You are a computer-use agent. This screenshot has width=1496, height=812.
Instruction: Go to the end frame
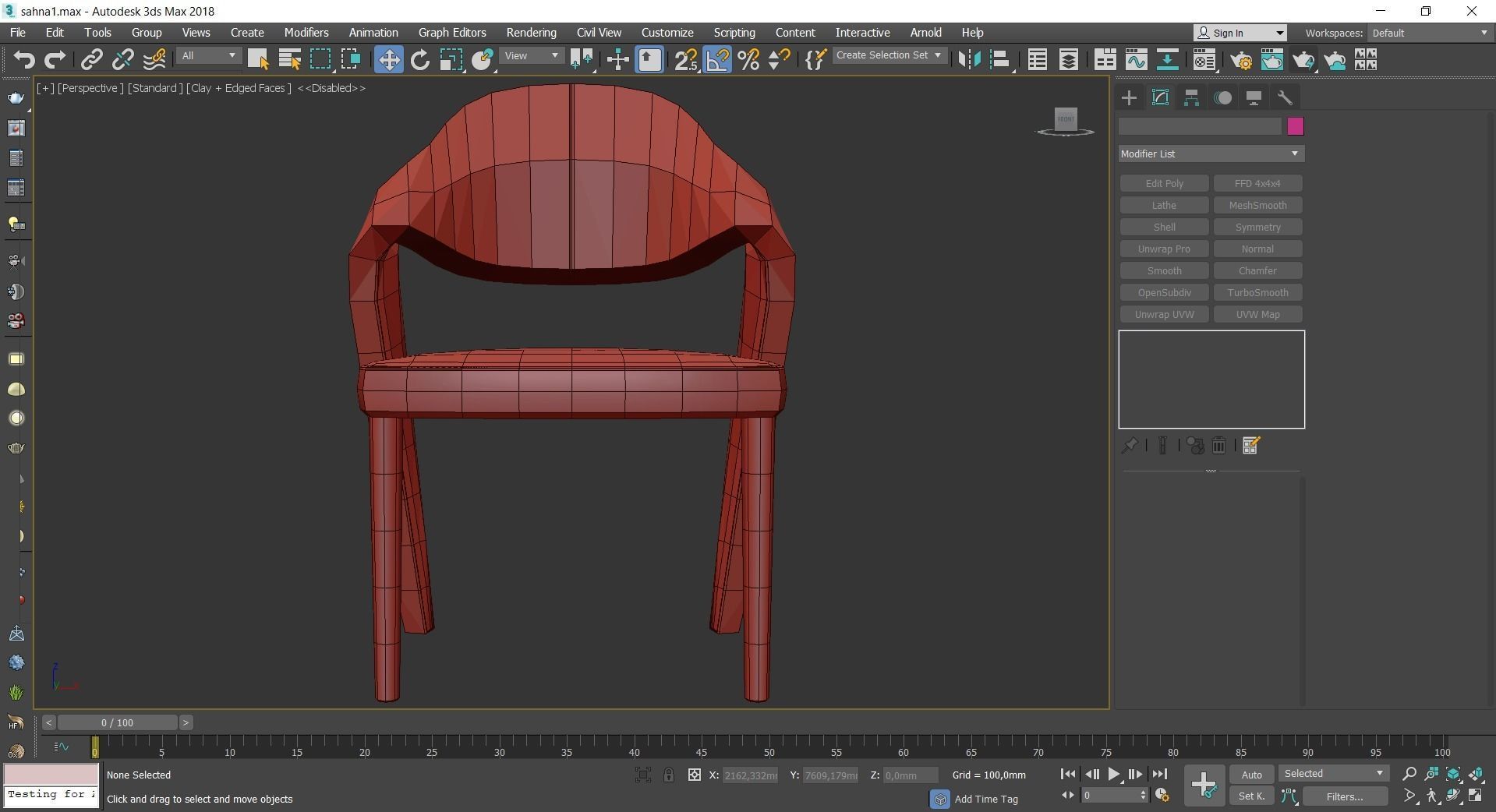[1160, 775]
